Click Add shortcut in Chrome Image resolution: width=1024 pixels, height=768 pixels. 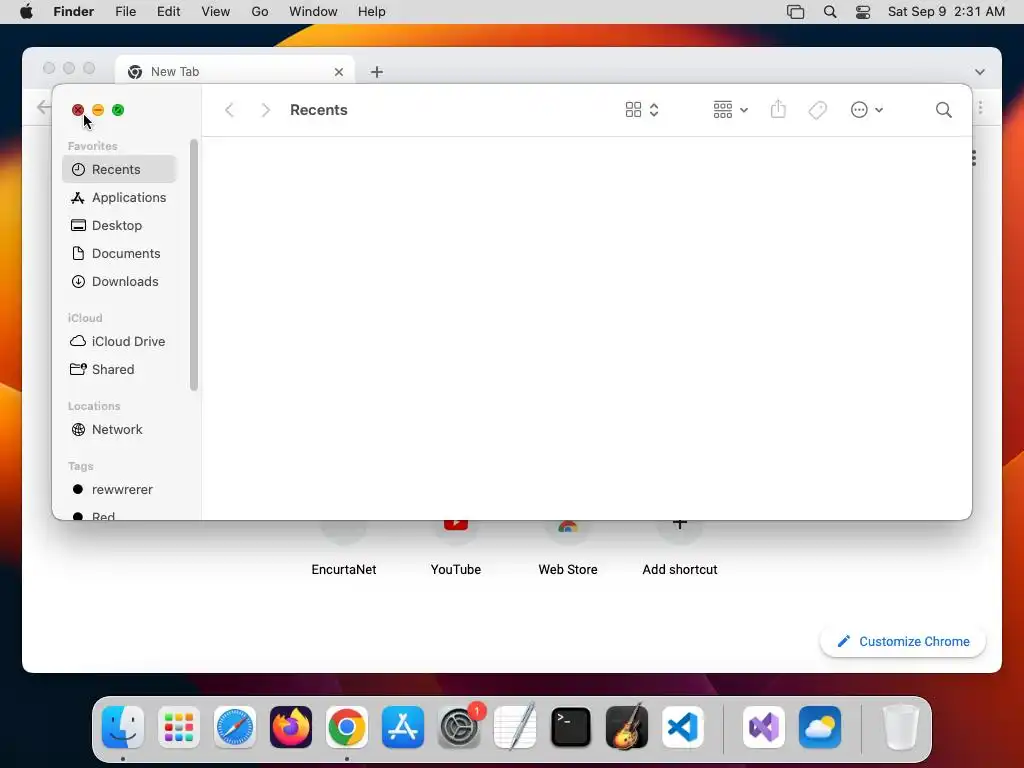click(x=680, y=547)
